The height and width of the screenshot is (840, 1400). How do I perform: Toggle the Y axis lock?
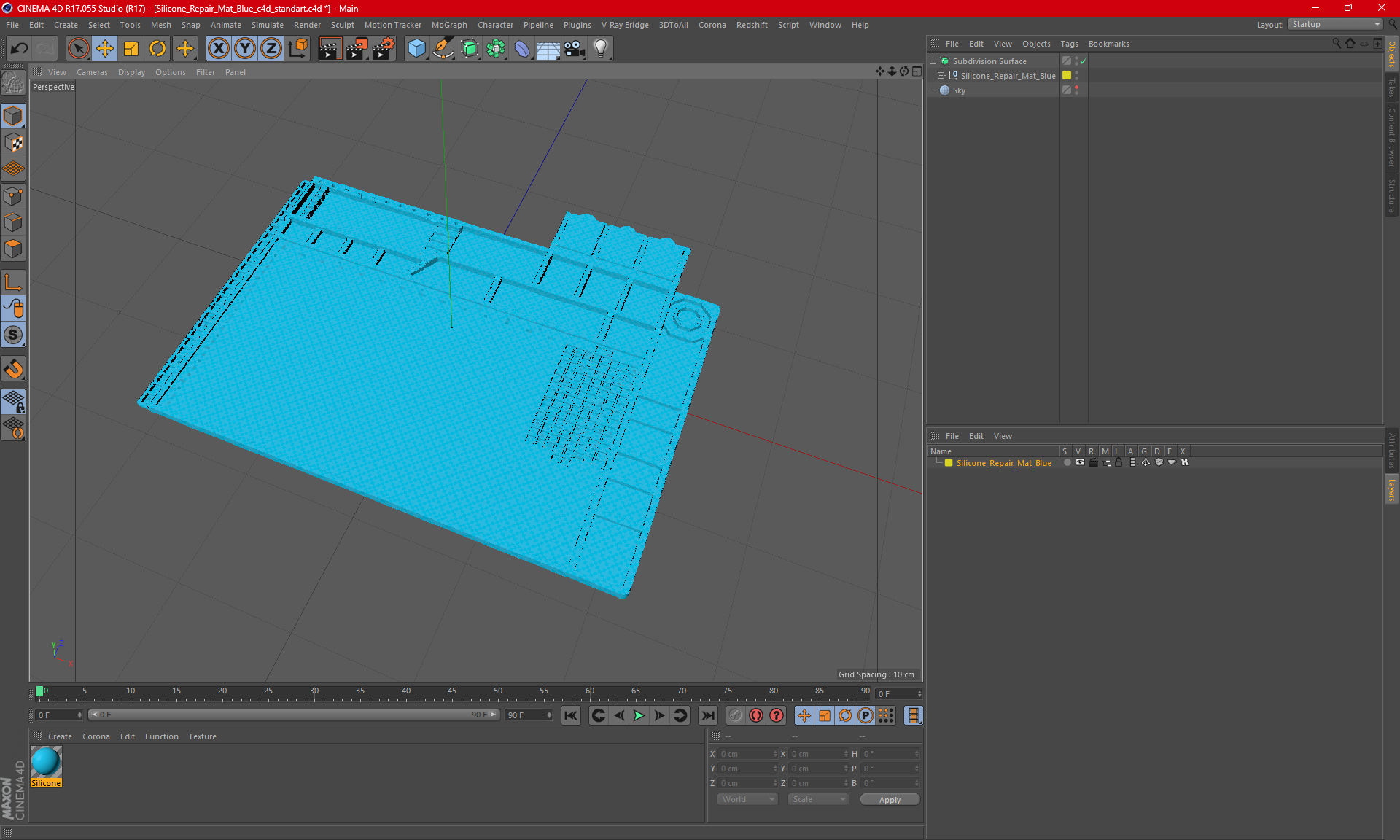(245, 49)
